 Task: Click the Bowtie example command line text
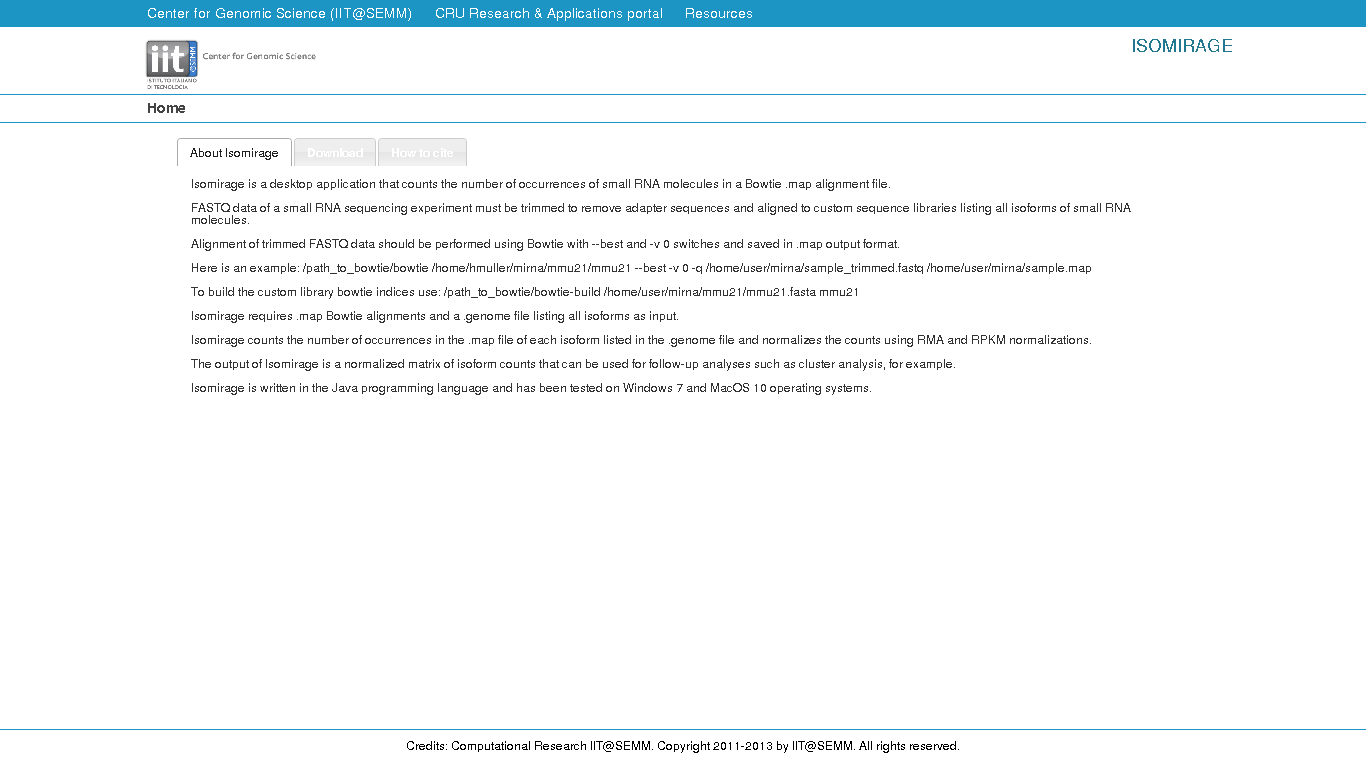(640, 268)
